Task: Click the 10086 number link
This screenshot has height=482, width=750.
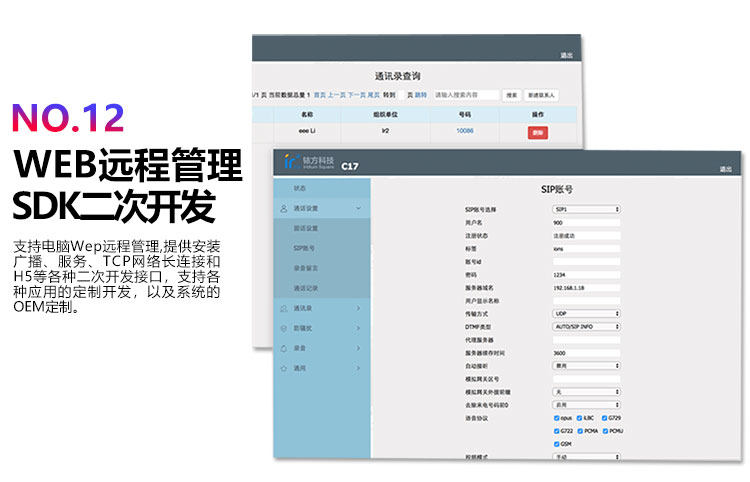Action: click(465, 131)
